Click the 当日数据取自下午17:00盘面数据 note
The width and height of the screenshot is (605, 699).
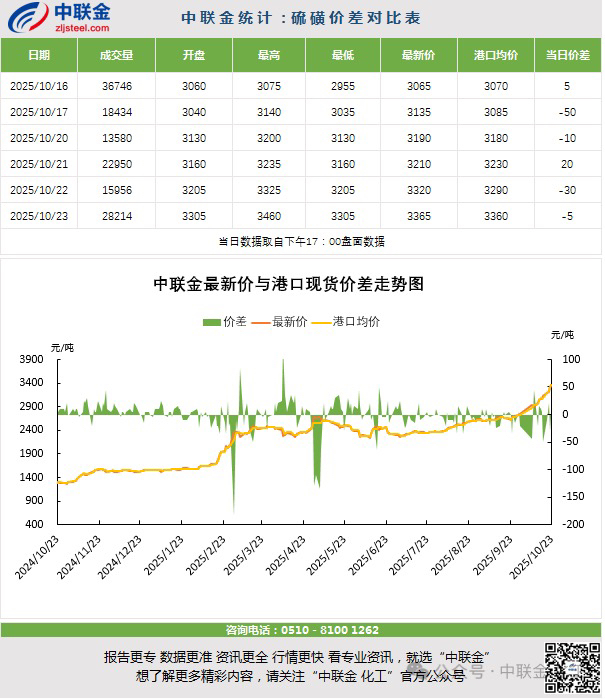point(301,242)
